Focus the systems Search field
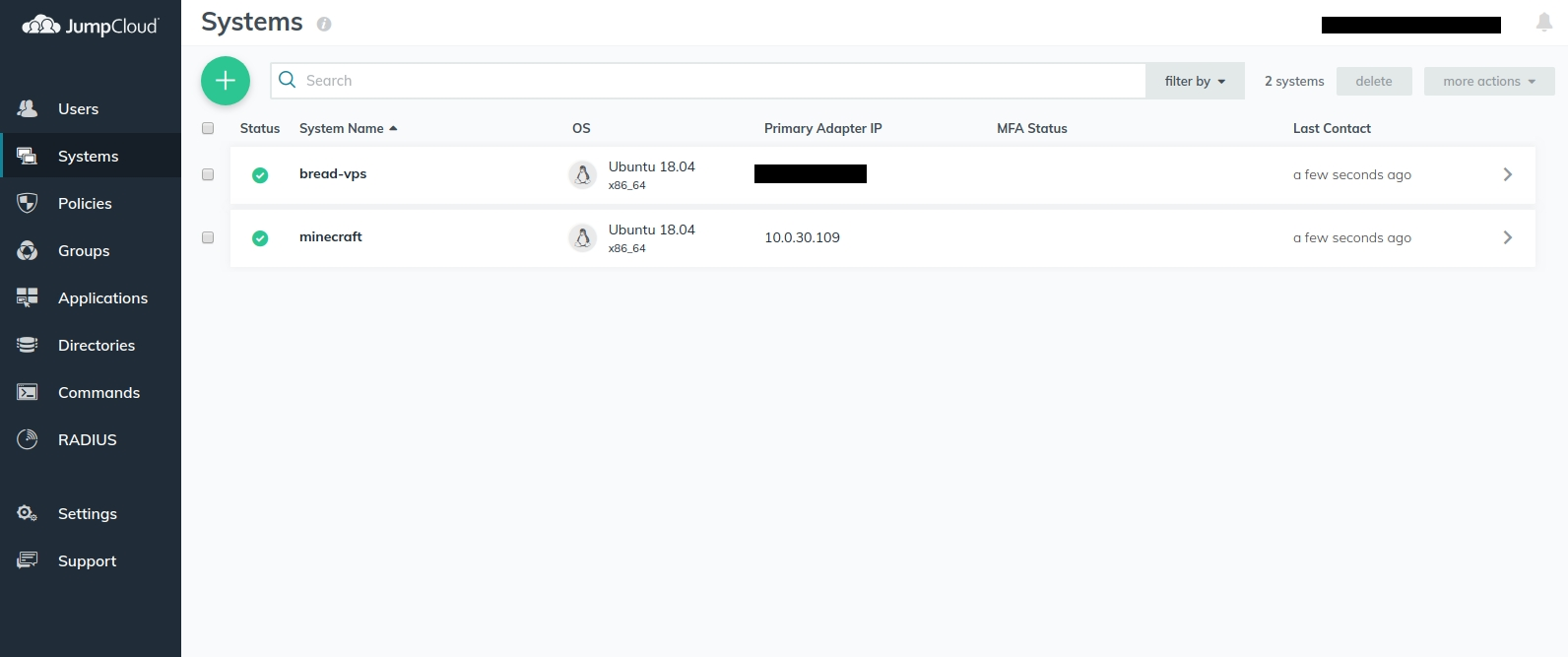 click(708, 81)
